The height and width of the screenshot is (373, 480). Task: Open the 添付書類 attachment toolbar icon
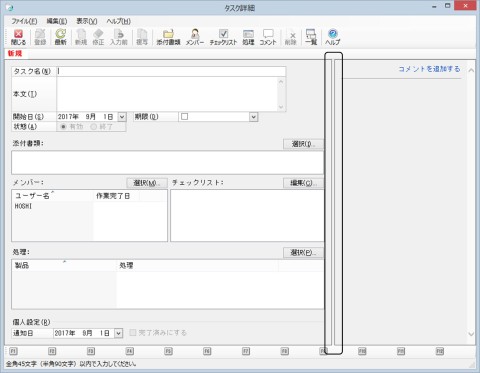pos(168,37)
